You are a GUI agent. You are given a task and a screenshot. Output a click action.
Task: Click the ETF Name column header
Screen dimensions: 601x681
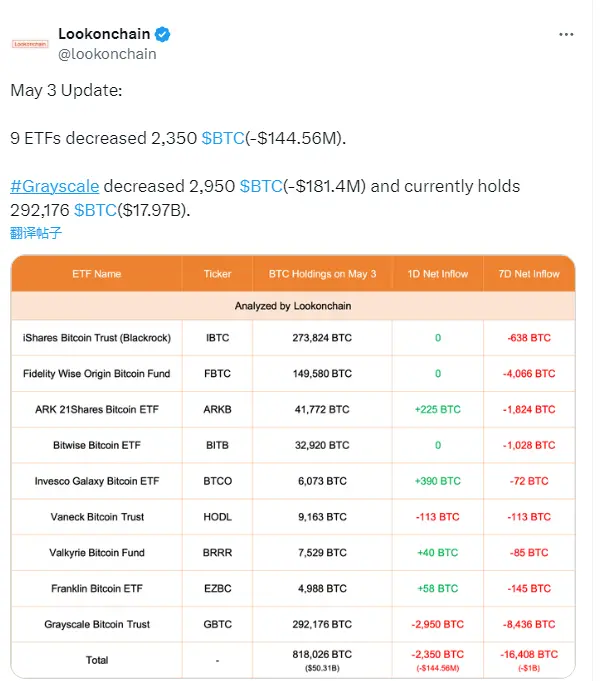click(96, 273)
